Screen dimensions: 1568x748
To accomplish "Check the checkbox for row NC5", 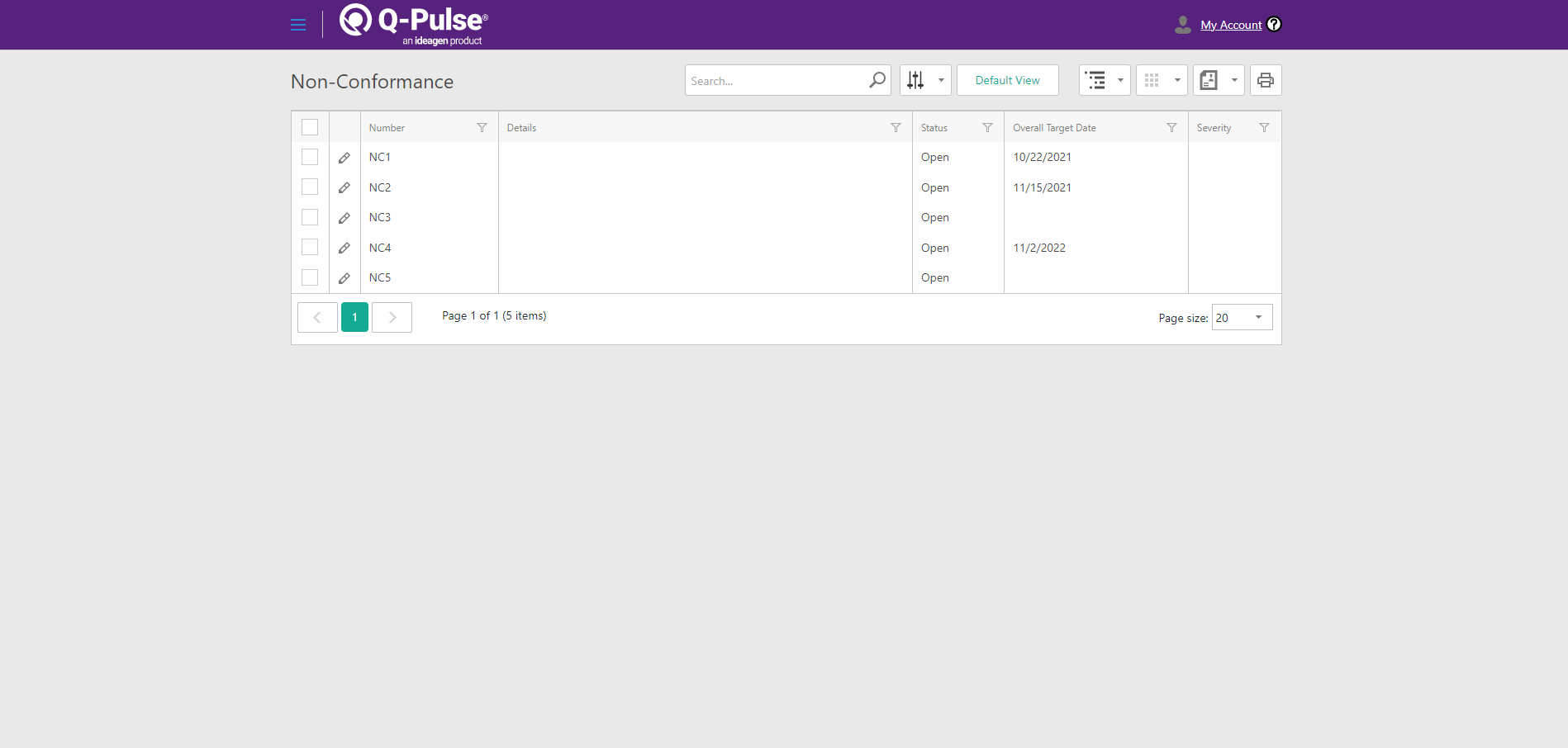I will [310, 277].
